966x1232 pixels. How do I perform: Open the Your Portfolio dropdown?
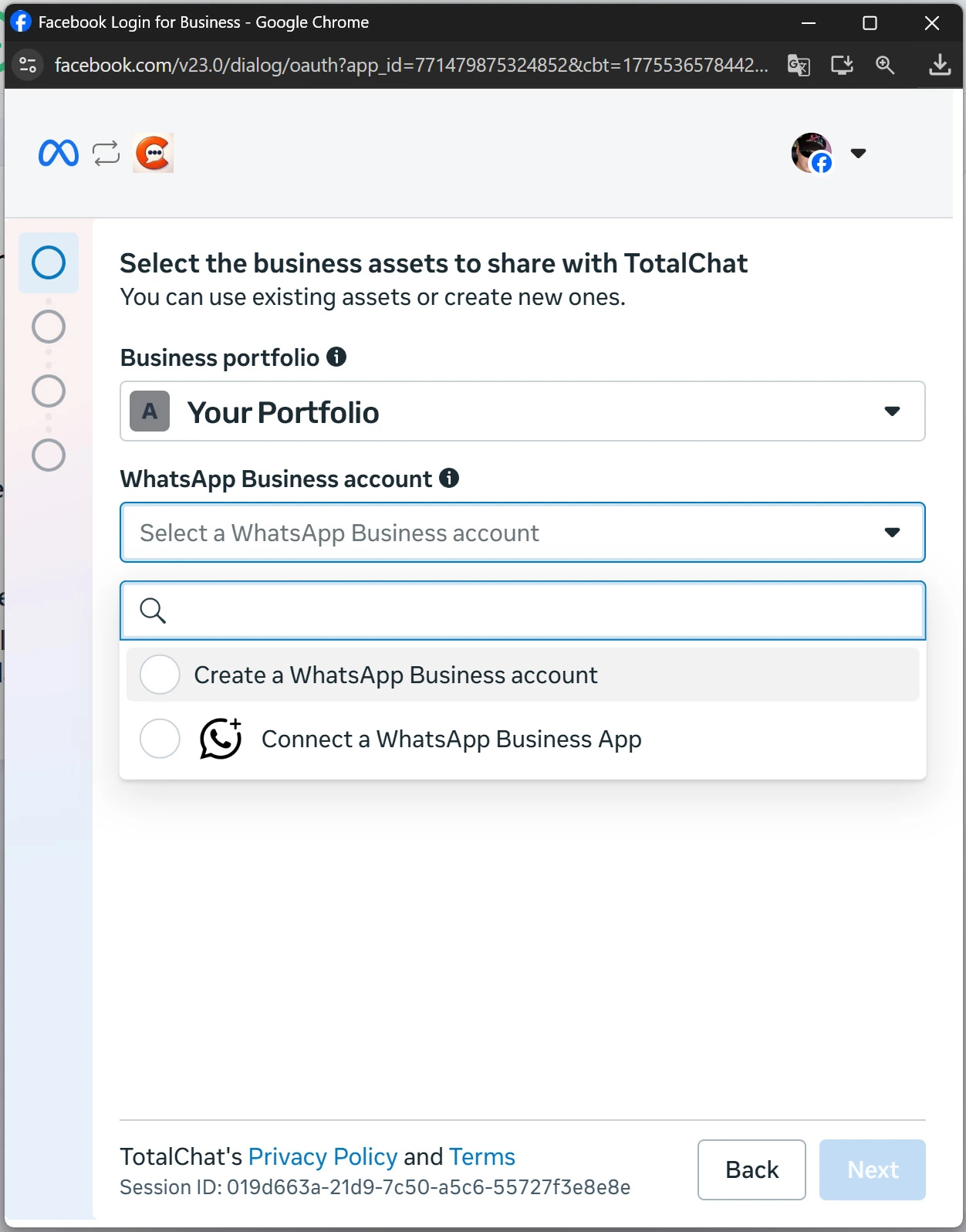pyautogui.click(x=522, y=411)
